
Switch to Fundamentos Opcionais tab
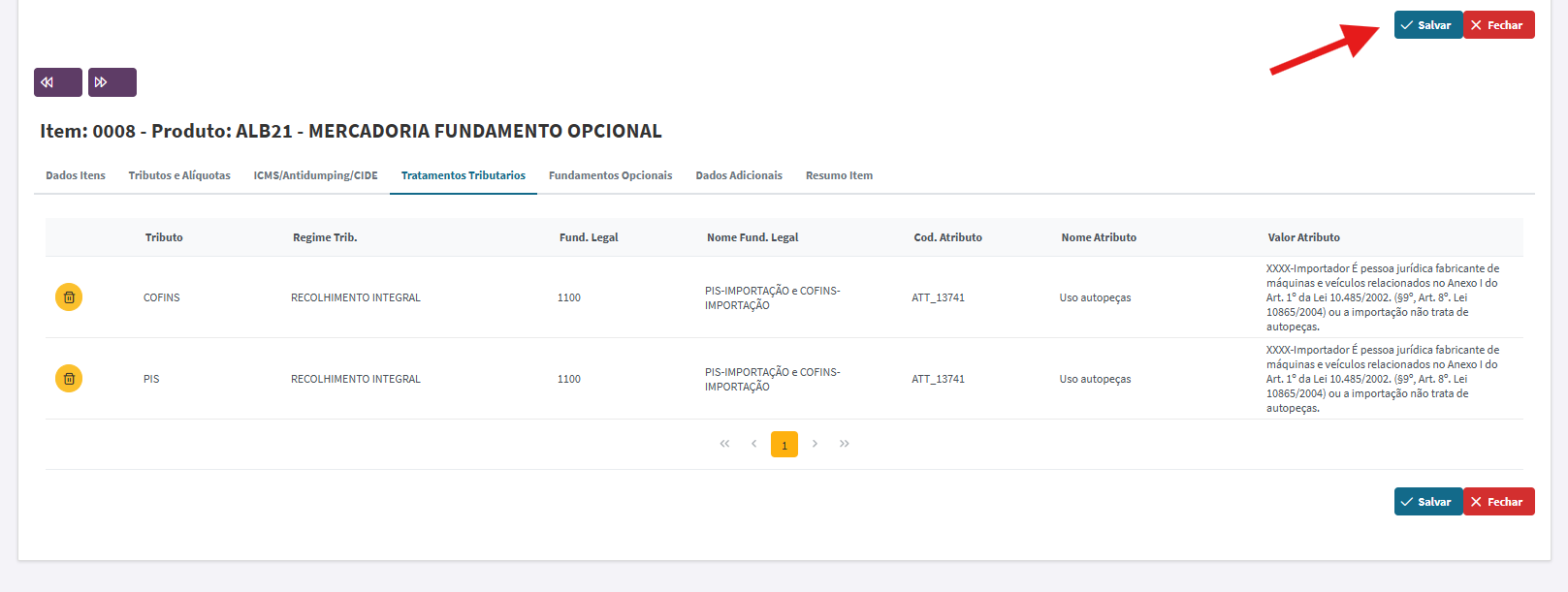610,175
